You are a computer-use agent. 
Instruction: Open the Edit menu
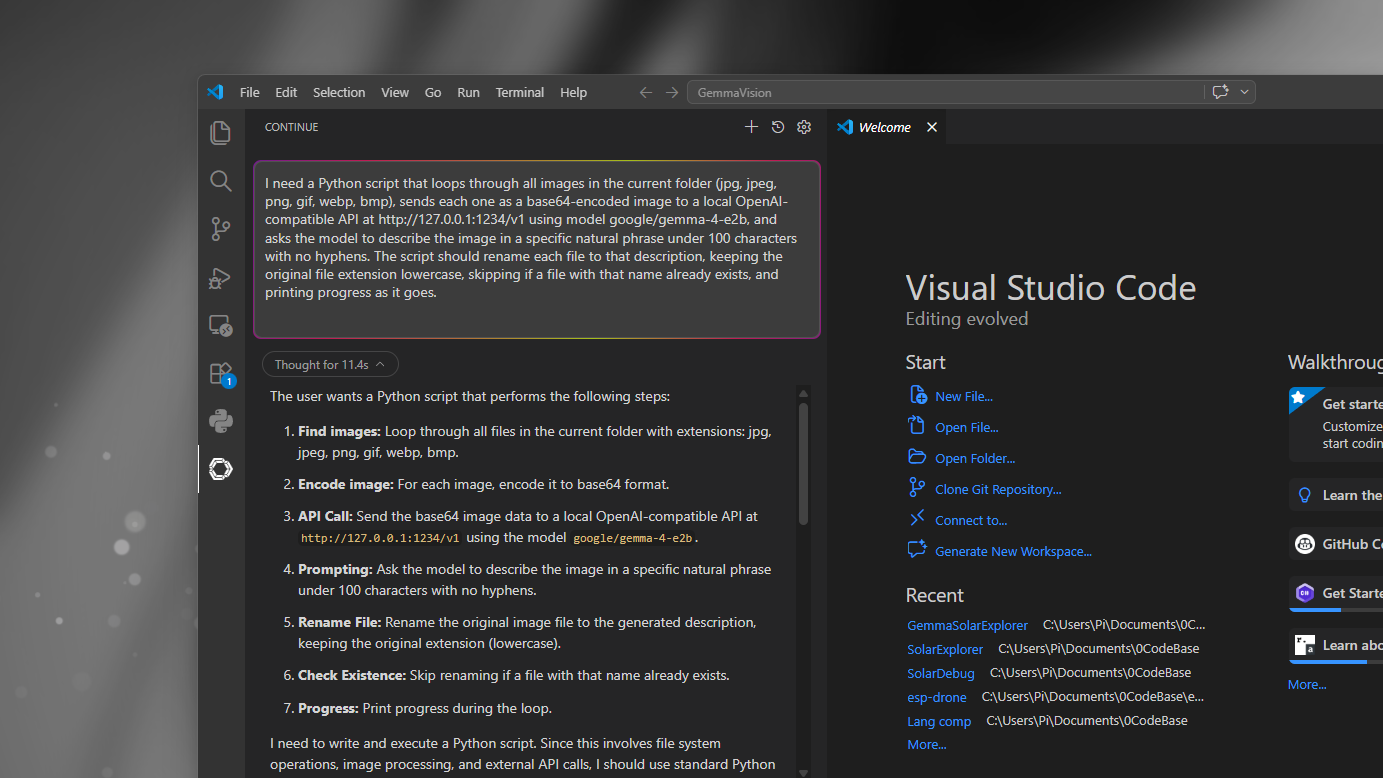click(x=286, y=92)
